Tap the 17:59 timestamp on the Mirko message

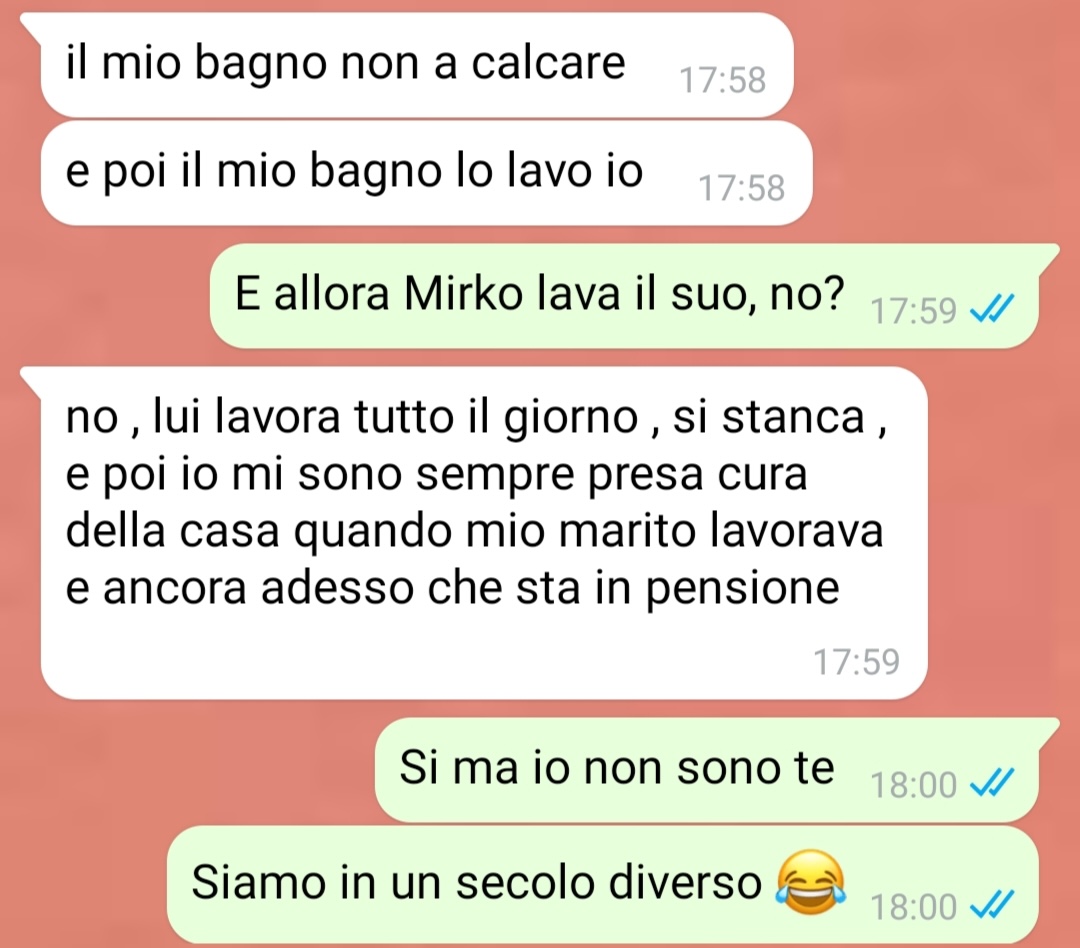coord(913,311)
